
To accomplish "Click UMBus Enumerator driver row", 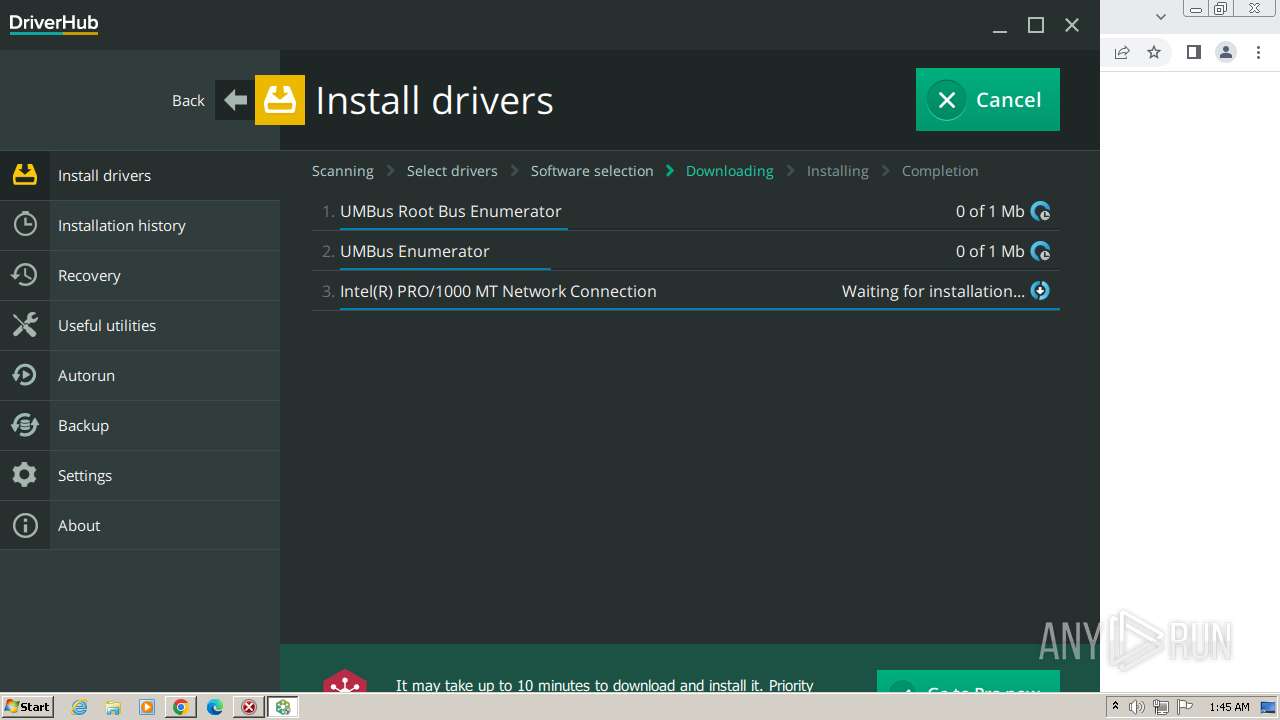I will point(686,251).
